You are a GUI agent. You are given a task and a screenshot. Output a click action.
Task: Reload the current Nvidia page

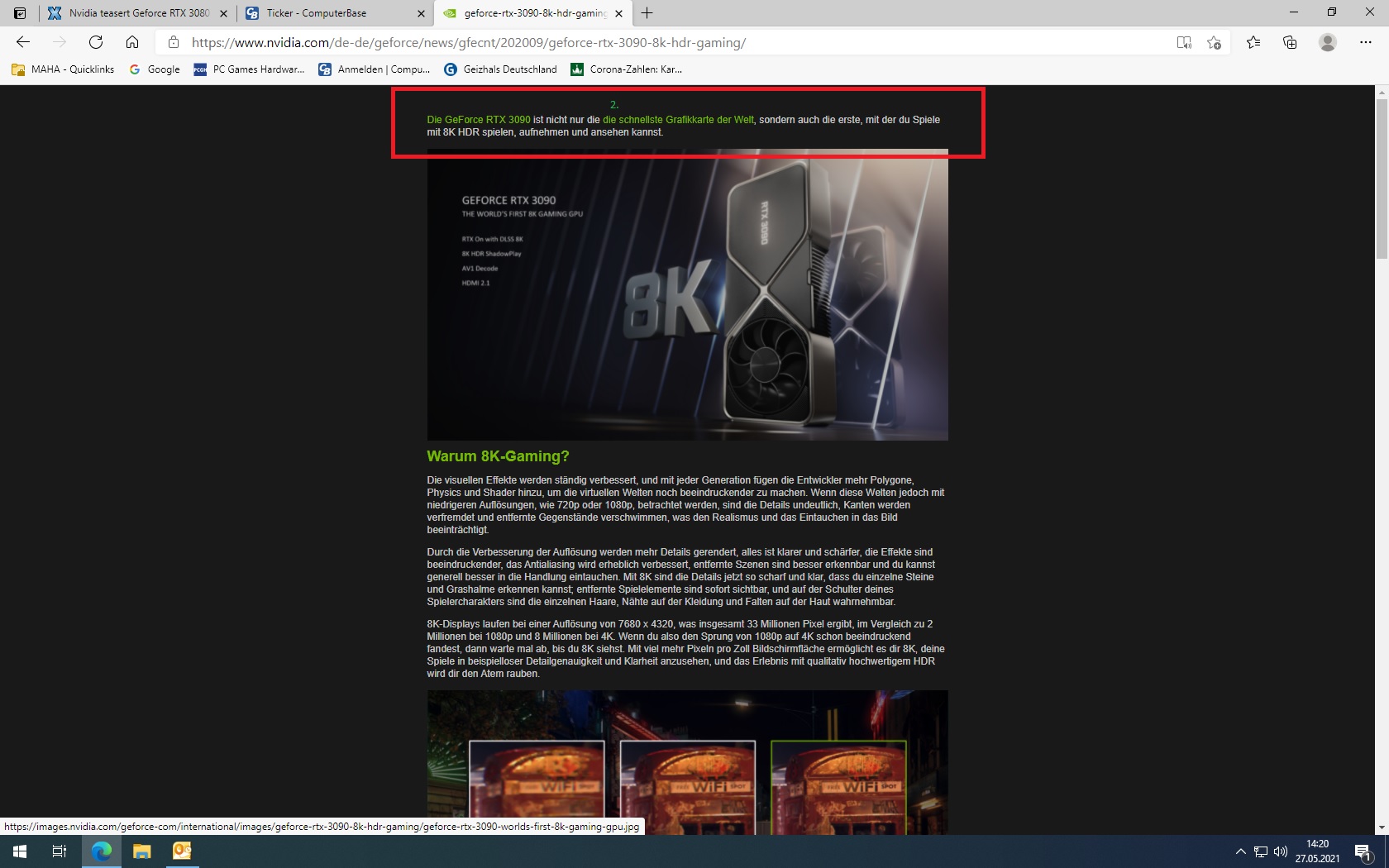pyautogui.click(x=96, y=42)
